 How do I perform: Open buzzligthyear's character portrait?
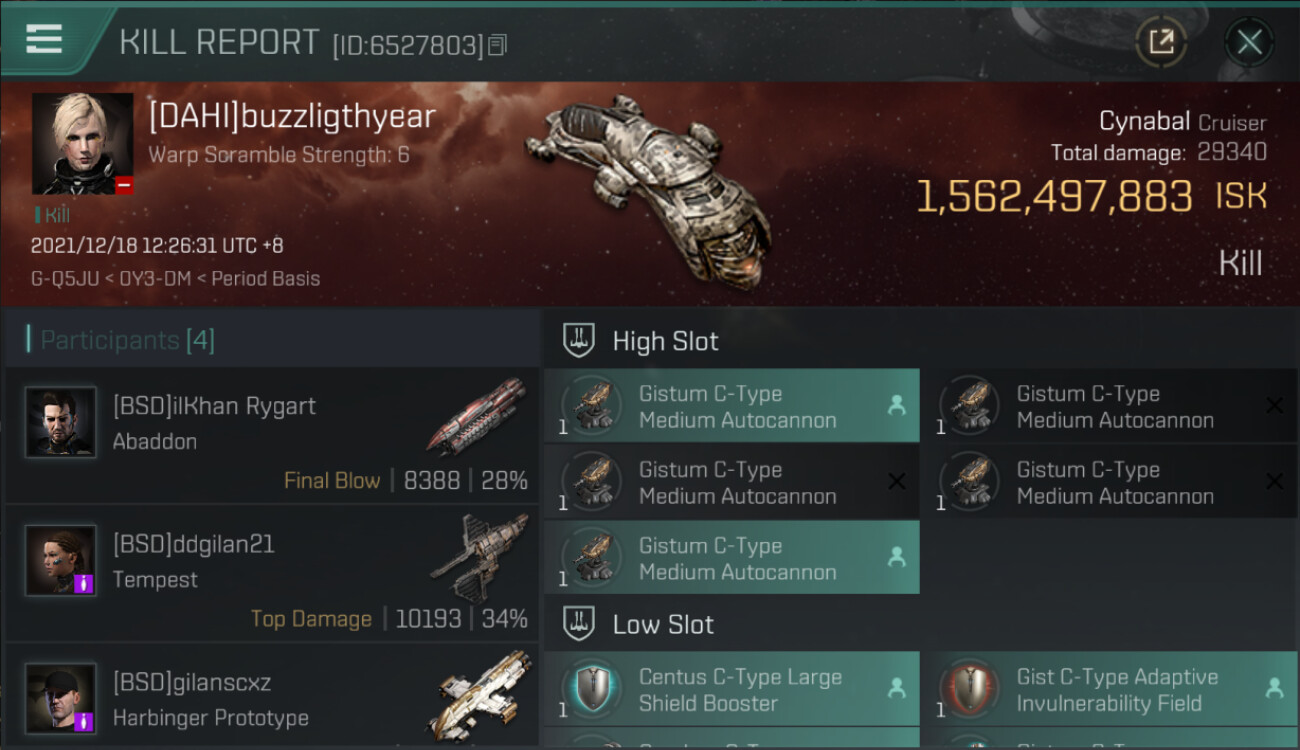click(82, 144)
